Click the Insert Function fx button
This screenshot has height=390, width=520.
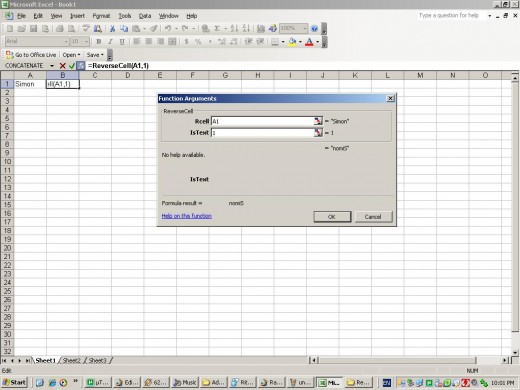(x=81, y=66)
